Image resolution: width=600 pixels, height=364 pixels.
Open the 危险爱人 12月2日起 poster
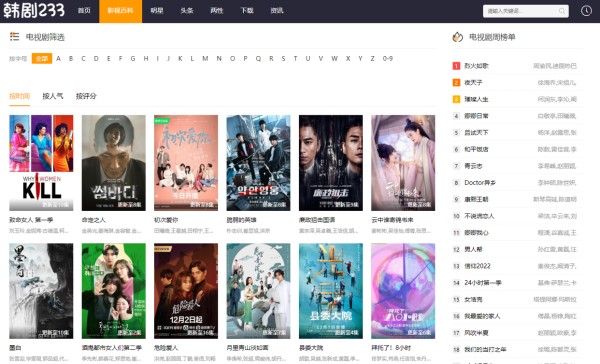point(186,291)
